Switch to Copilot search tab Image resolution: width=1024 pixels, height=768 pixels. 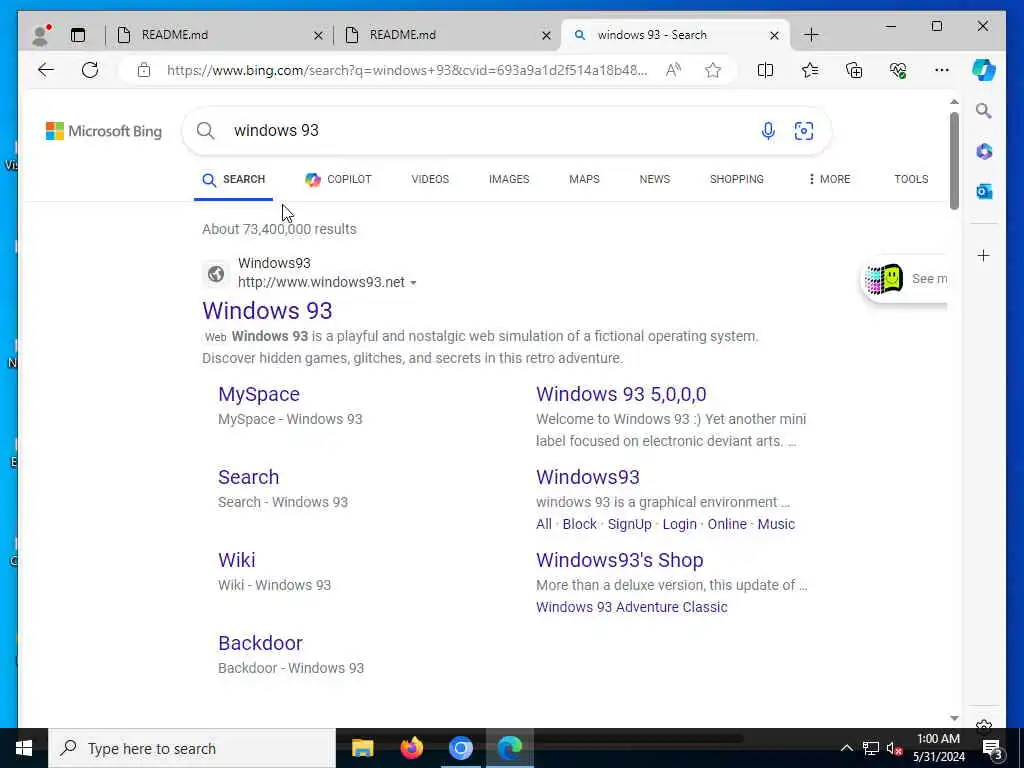[x=338, y=180]
